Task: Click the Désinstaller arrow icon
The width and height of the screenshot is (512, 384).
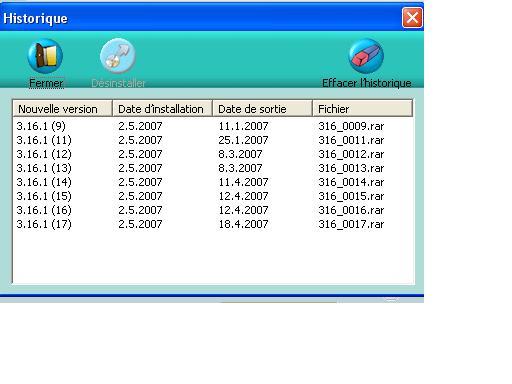Action: point(118,56)
